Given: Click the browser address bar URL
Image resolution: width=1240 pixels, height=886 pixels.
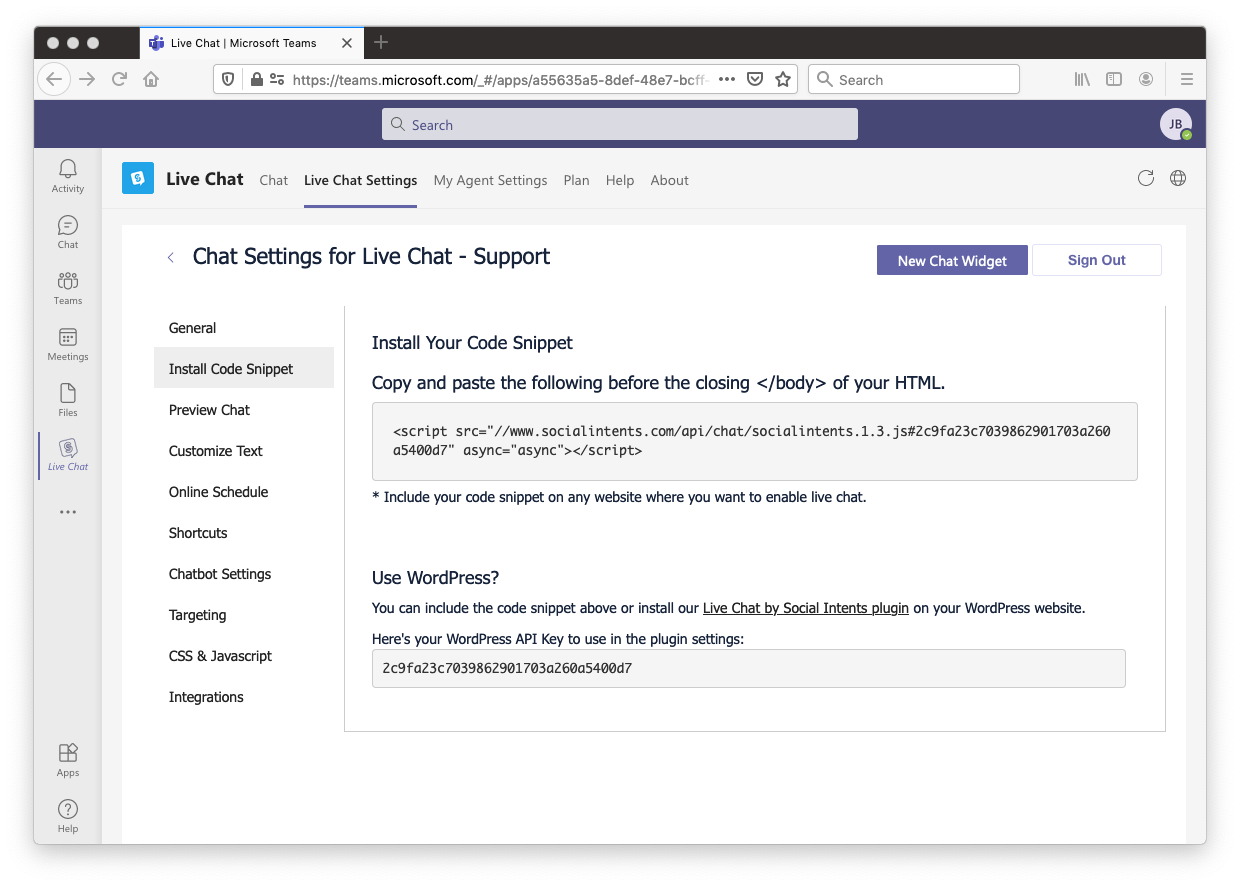Looking at the screenshot, I should tap(500, 79).
